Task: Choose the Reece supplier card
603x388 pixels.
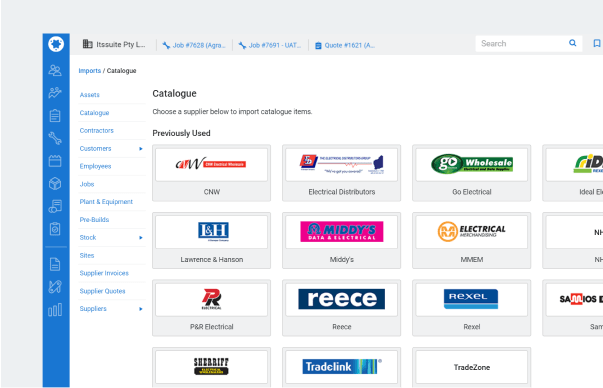Action: (341, 308)
